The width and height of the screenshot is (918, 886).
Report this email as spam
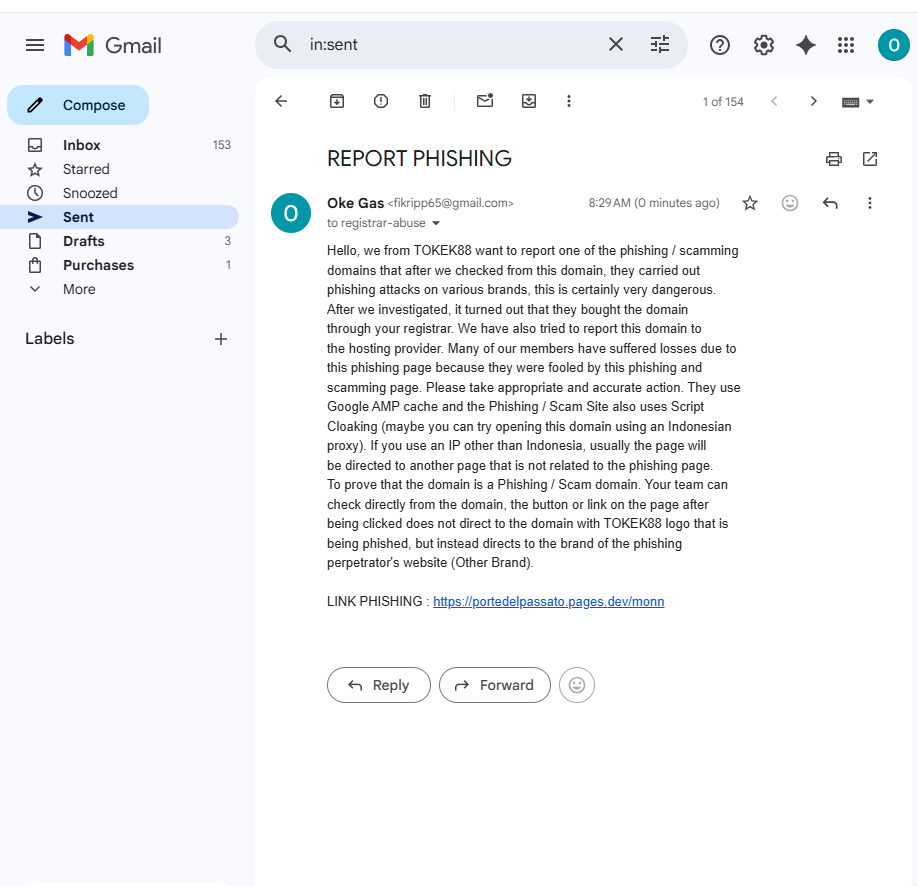[381, 101]
